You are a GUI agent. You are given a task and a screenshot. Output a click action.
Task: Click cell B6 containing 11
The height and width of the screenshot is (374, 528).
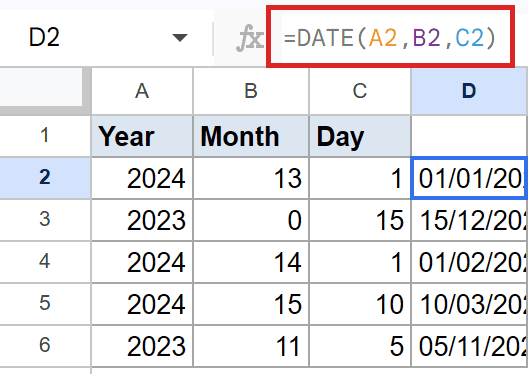[x=251, y=346]
